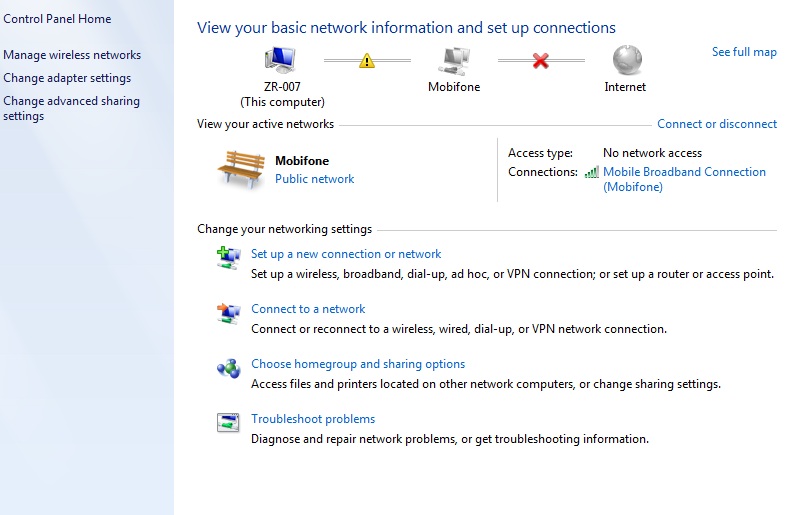Go to Change adapter settings

coord(67,78)
